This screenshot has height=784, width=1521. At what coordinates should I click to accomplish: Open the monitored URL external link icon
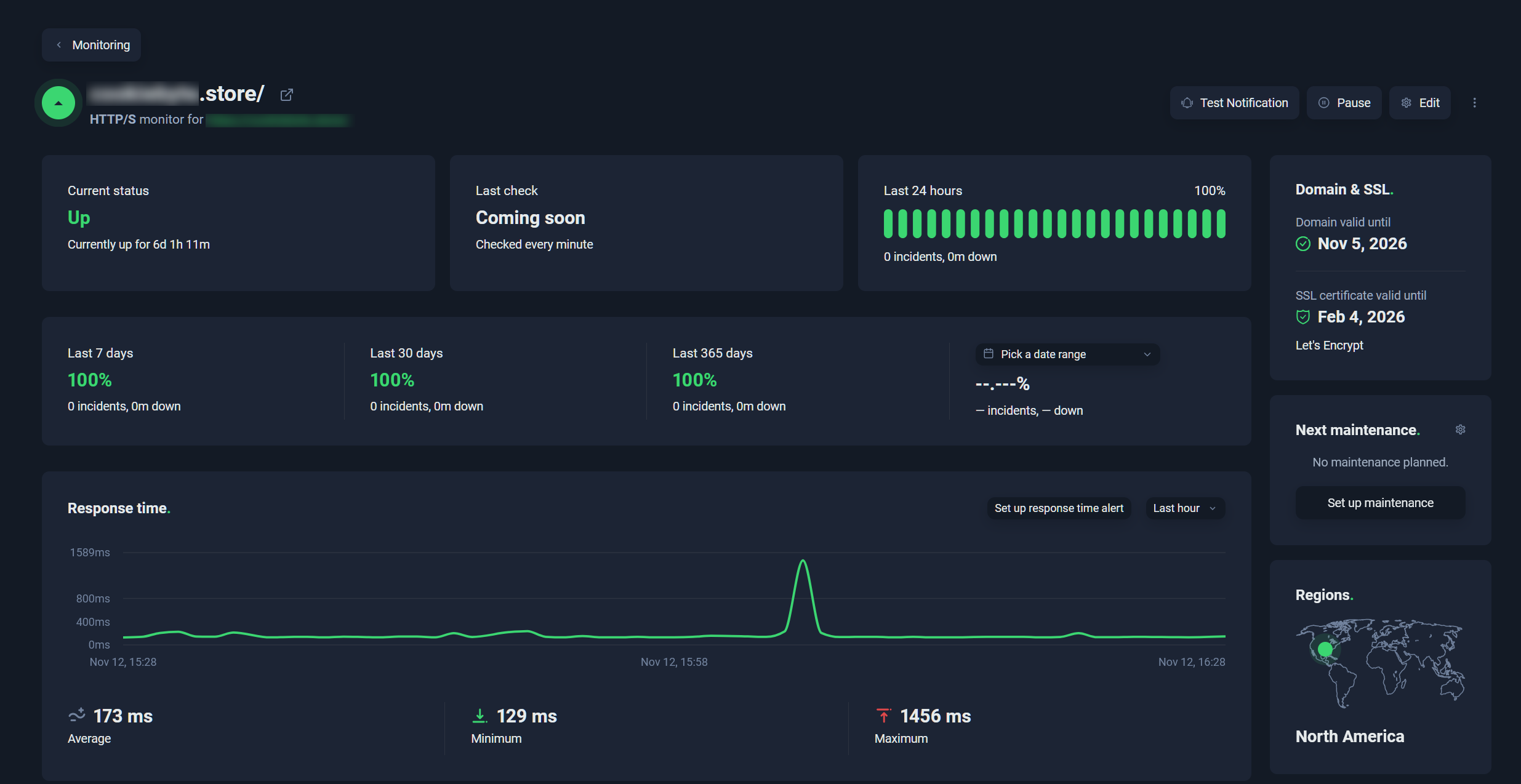[286, 95]
